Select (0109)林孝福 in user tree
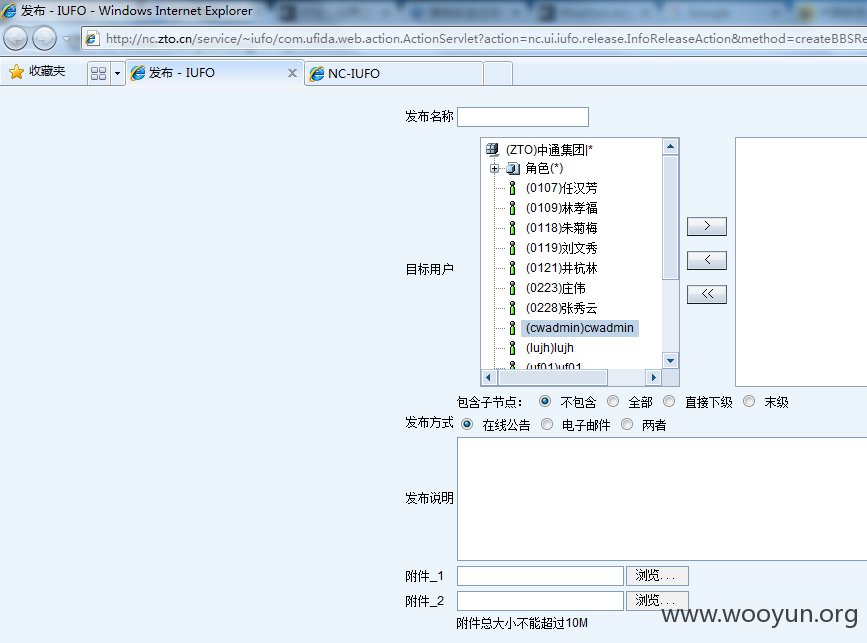The height and width of the screenshot is (643, 867). click(561, 208)
